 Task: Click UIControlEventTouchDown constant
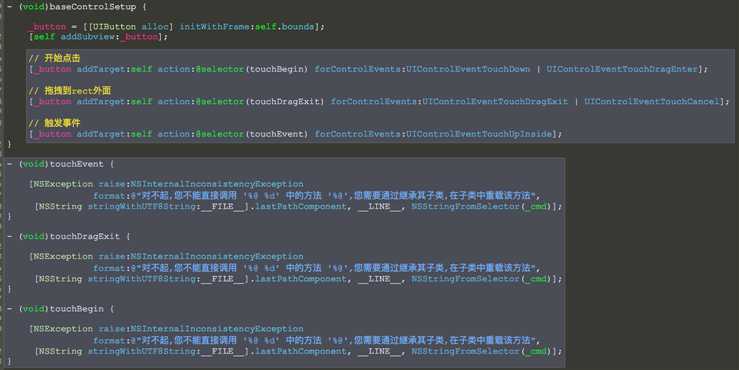pyautogui.click(x=468, y=69)
